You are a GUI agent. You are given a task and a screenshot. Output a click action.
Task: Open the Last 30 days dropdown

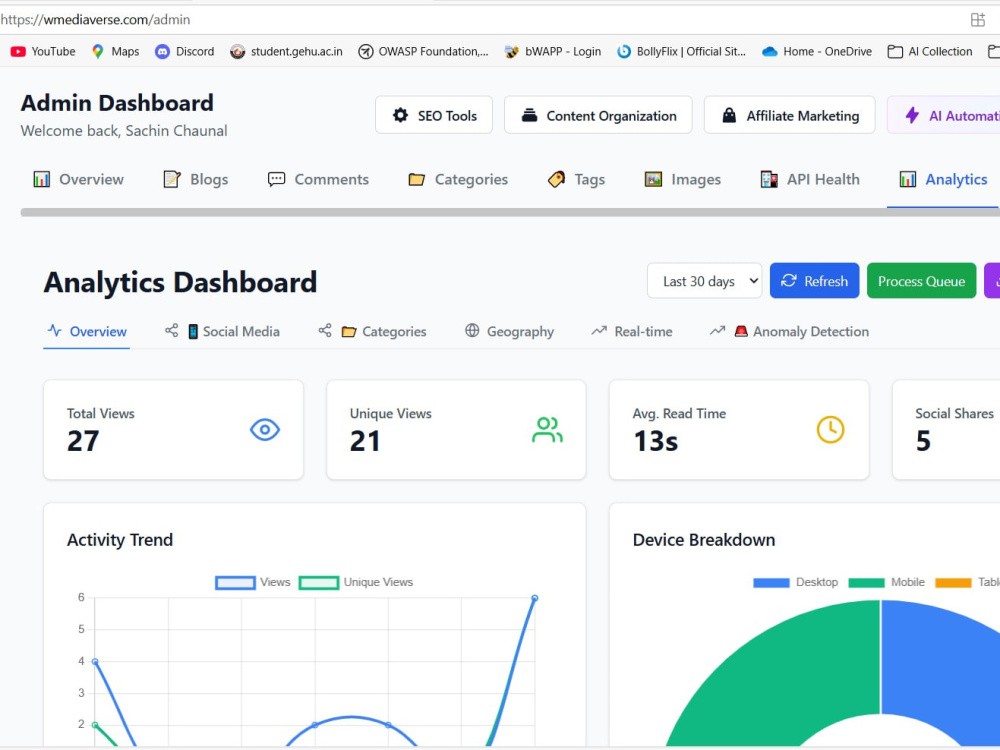pos(705,281)
